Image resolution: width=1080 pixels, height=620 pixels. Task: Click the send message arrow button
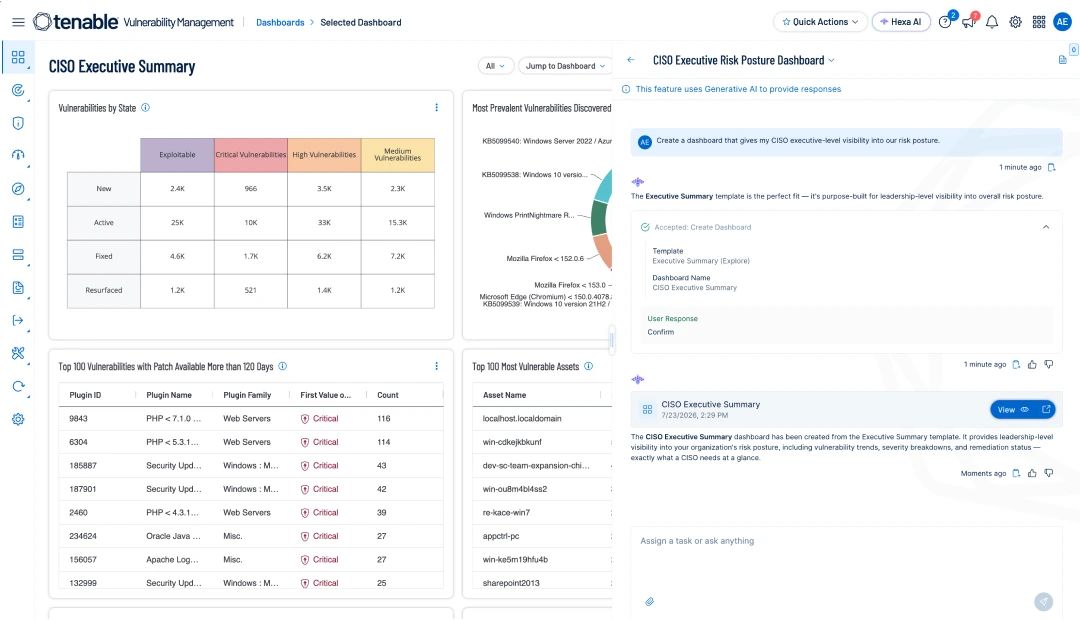(x=1043, y=601)
